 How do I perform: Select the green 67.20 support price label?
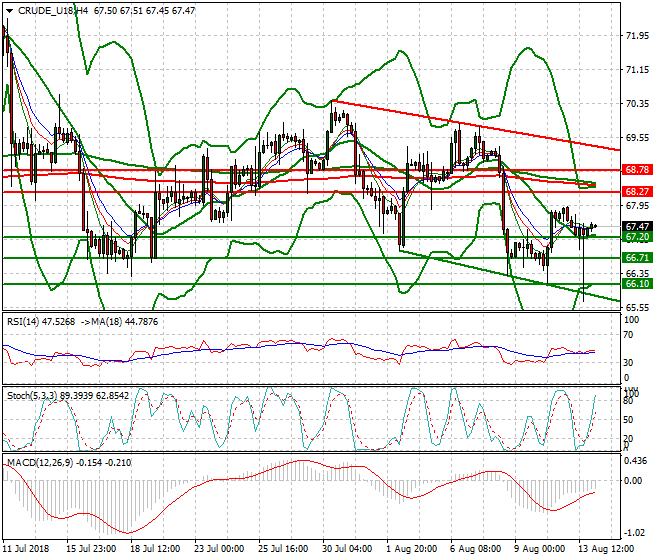(637, 237)
